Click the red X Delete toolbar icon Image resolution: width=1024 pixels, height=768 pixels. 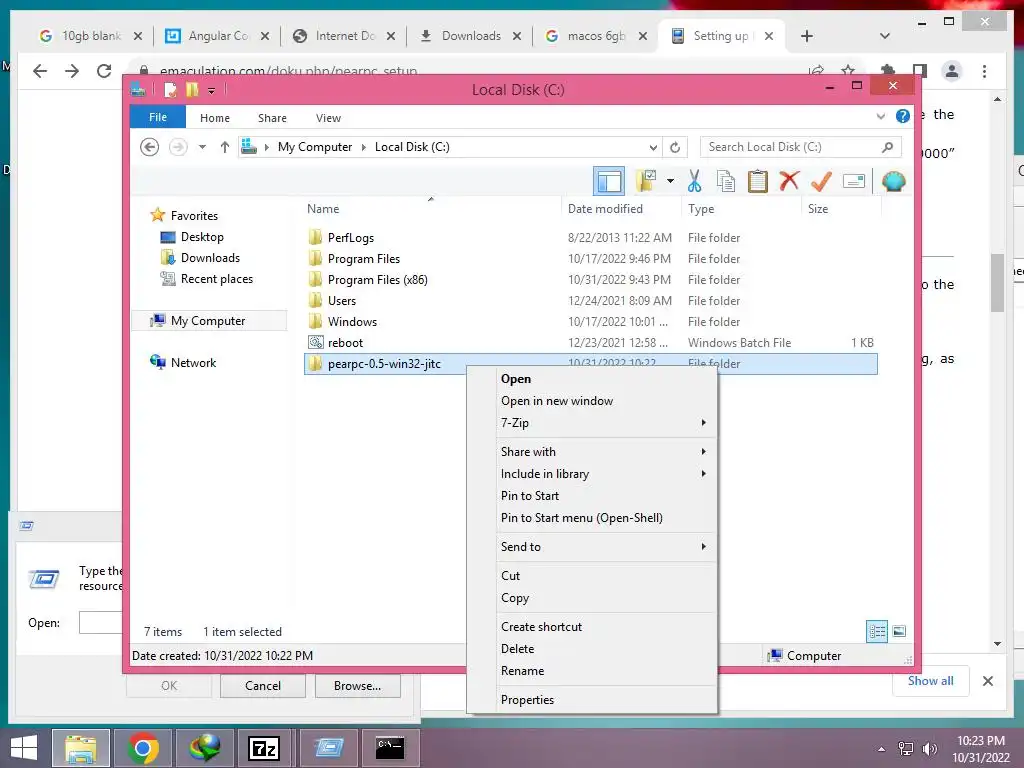789,180
